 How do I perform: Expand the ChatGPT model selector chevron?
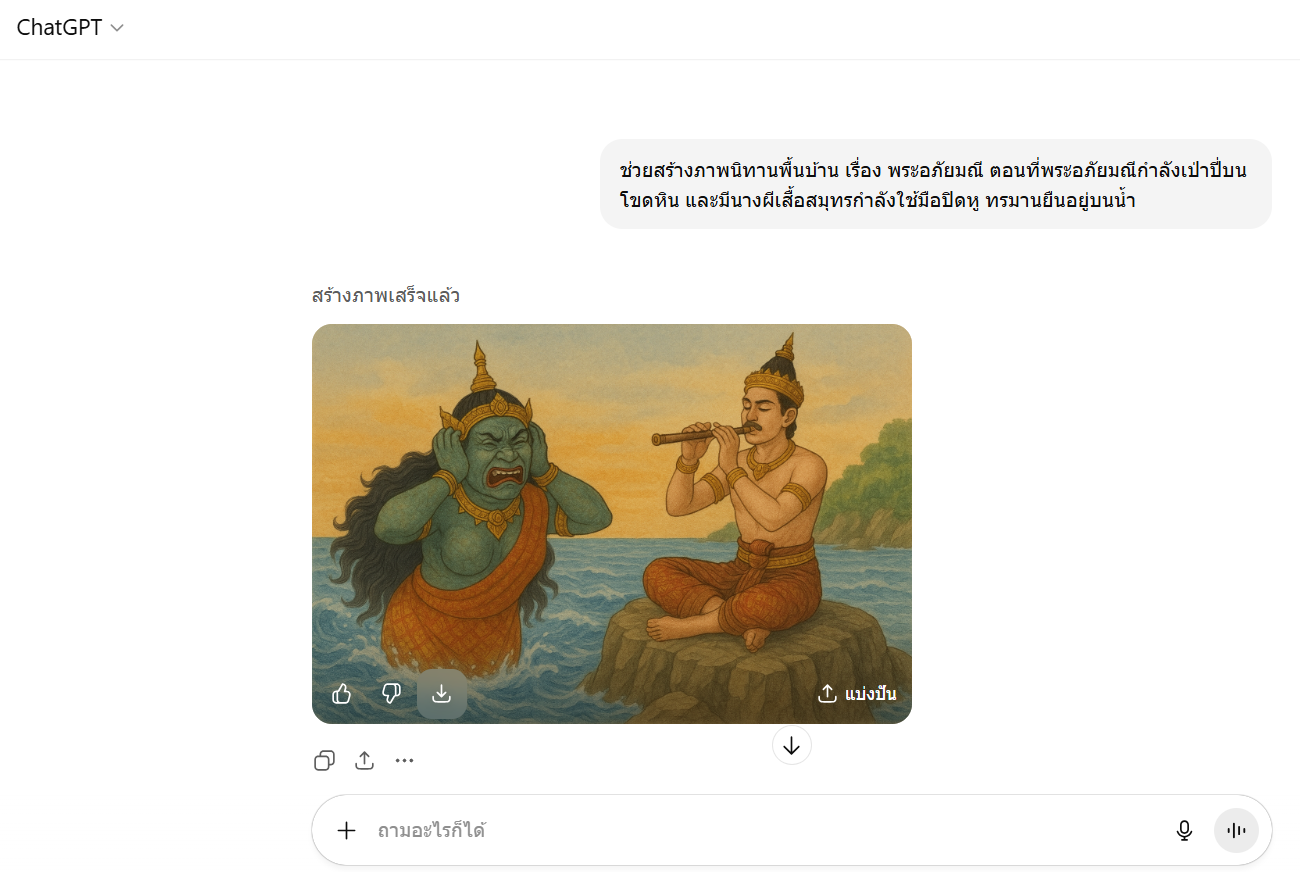[x=117, y=28]
